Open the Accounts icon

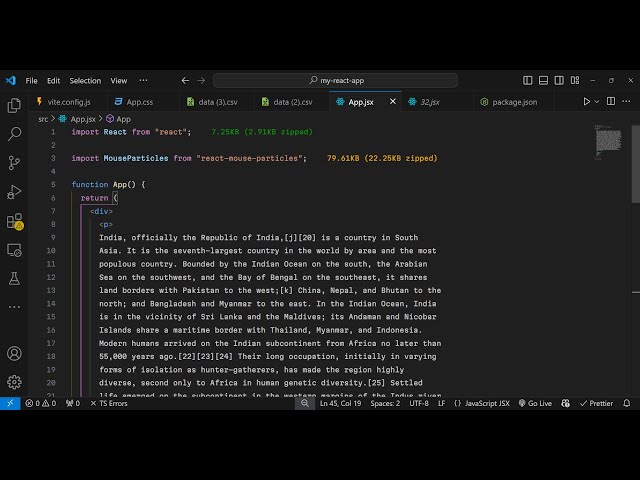coord(14,353)
